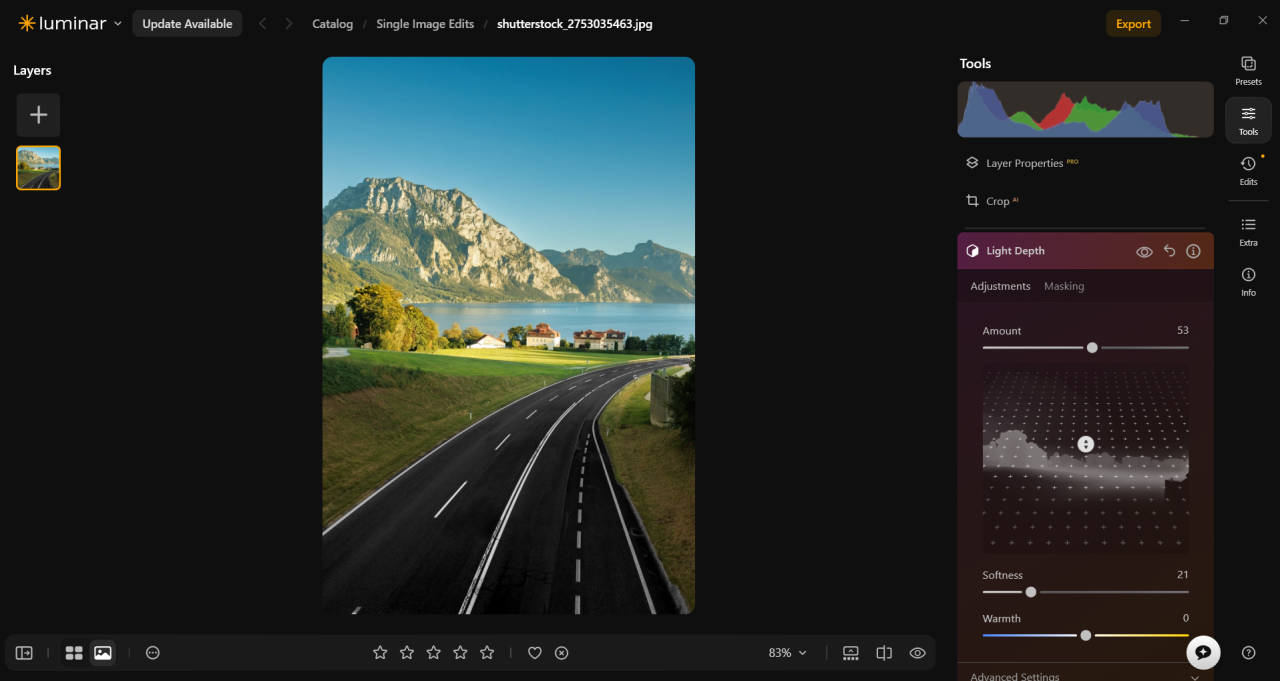
Task: Add a new layer with the plus button
Action: 38,115
